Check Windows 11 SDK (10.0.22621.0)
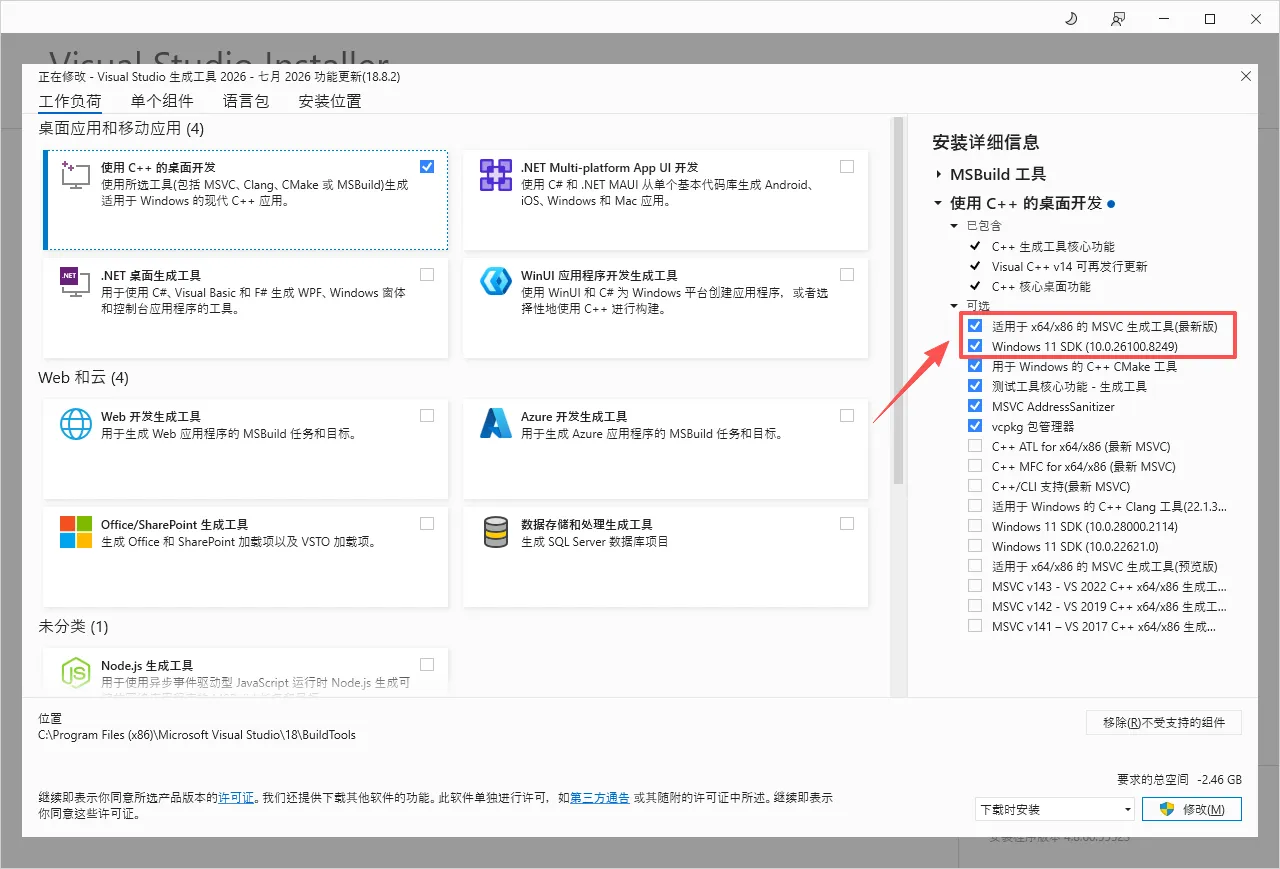 975,546
